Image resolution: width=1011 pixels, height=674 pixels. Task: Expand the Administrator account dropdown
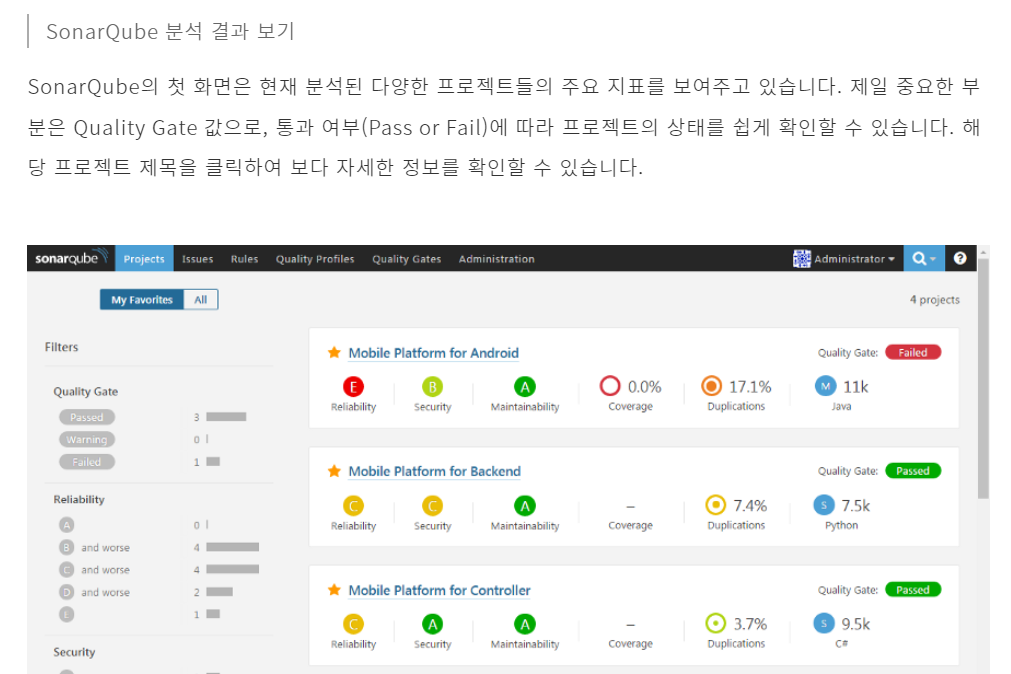[x=854, y=259]
